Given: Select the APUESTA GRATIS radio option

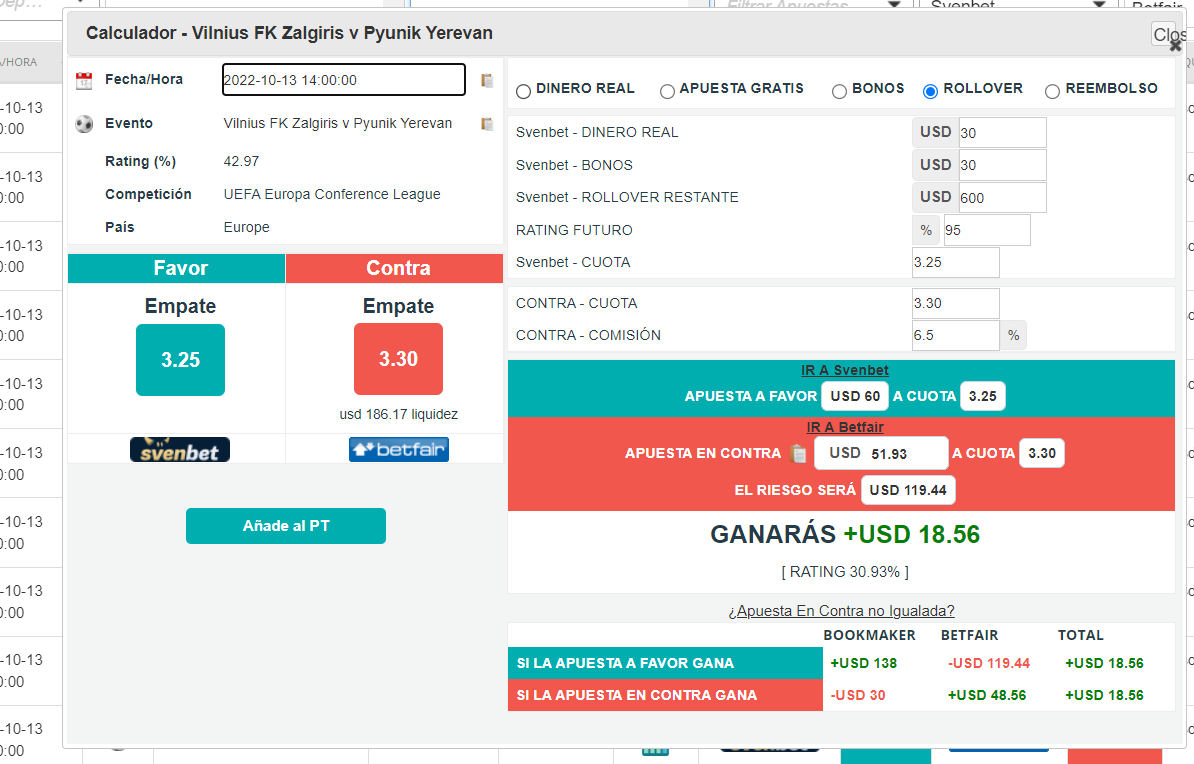Looking at the screenshot, I should (x=667, y=91).
